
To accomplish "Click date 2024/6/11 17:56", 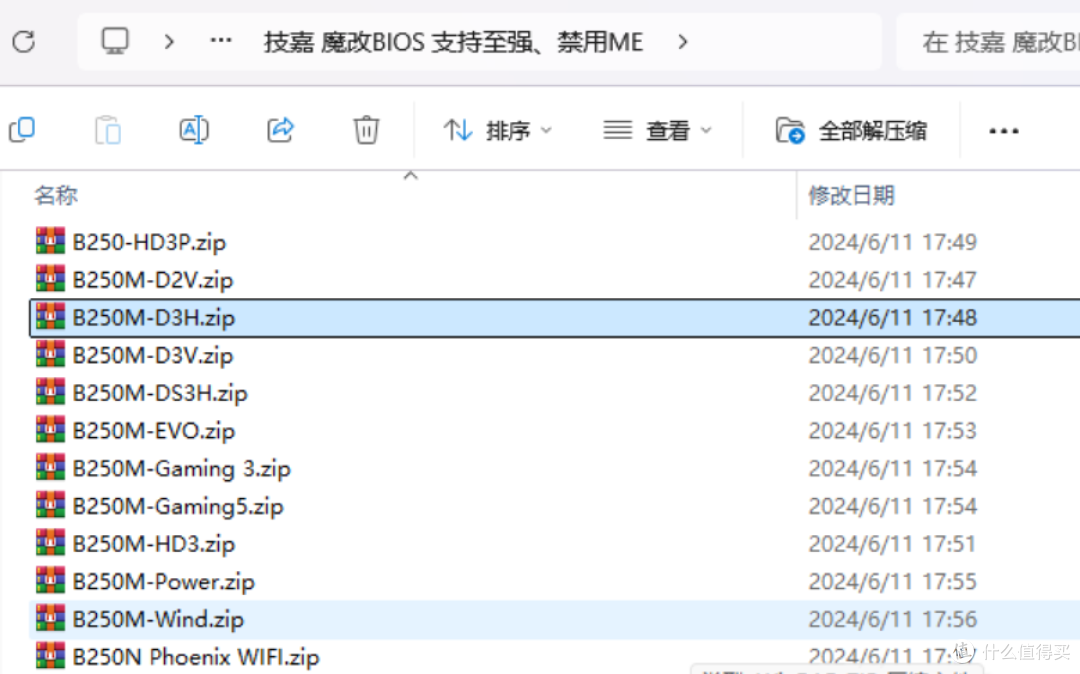I will [x=893, y=620].
